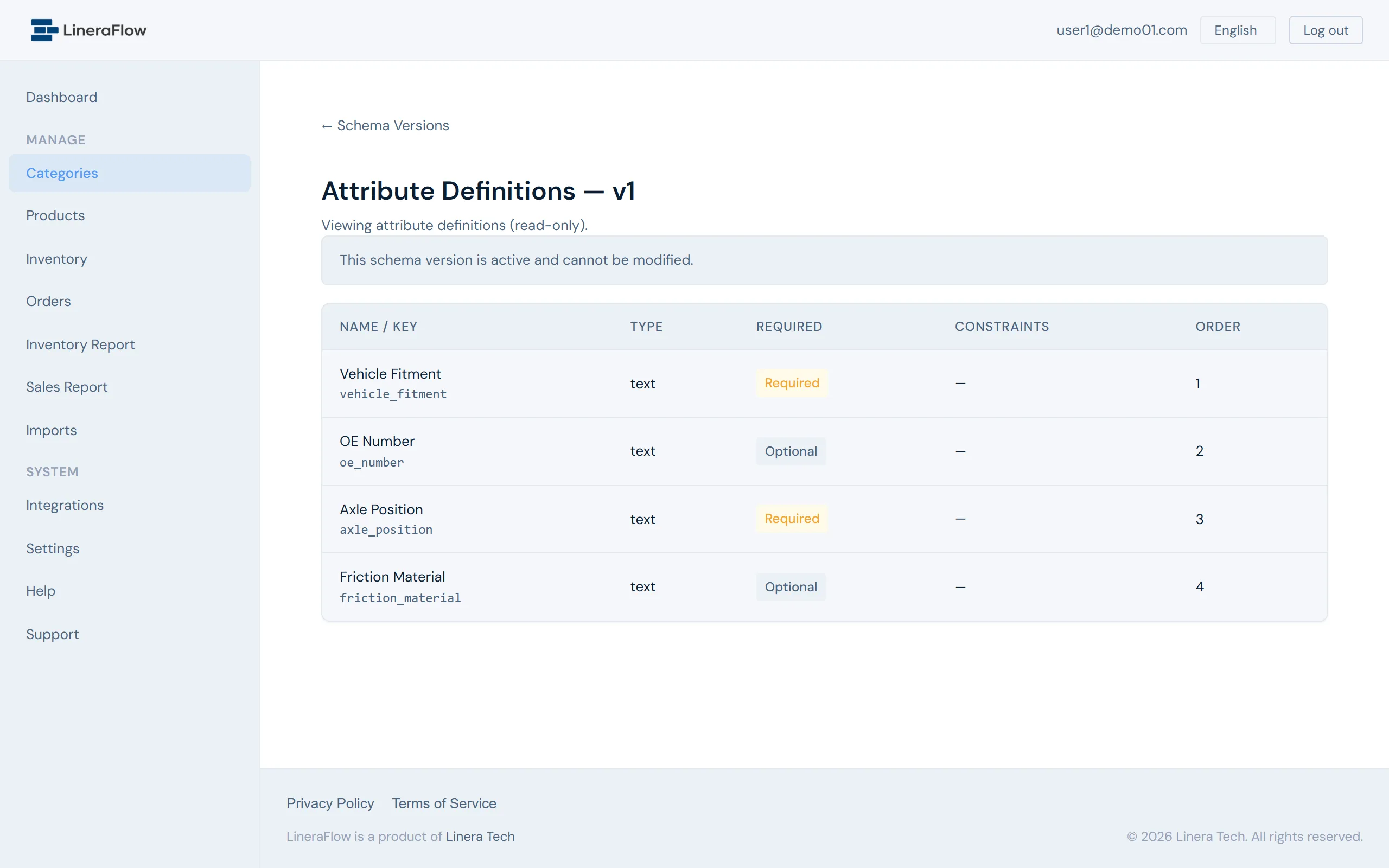Click order value 3 for Axle Position

click(x=1200, y=519)
